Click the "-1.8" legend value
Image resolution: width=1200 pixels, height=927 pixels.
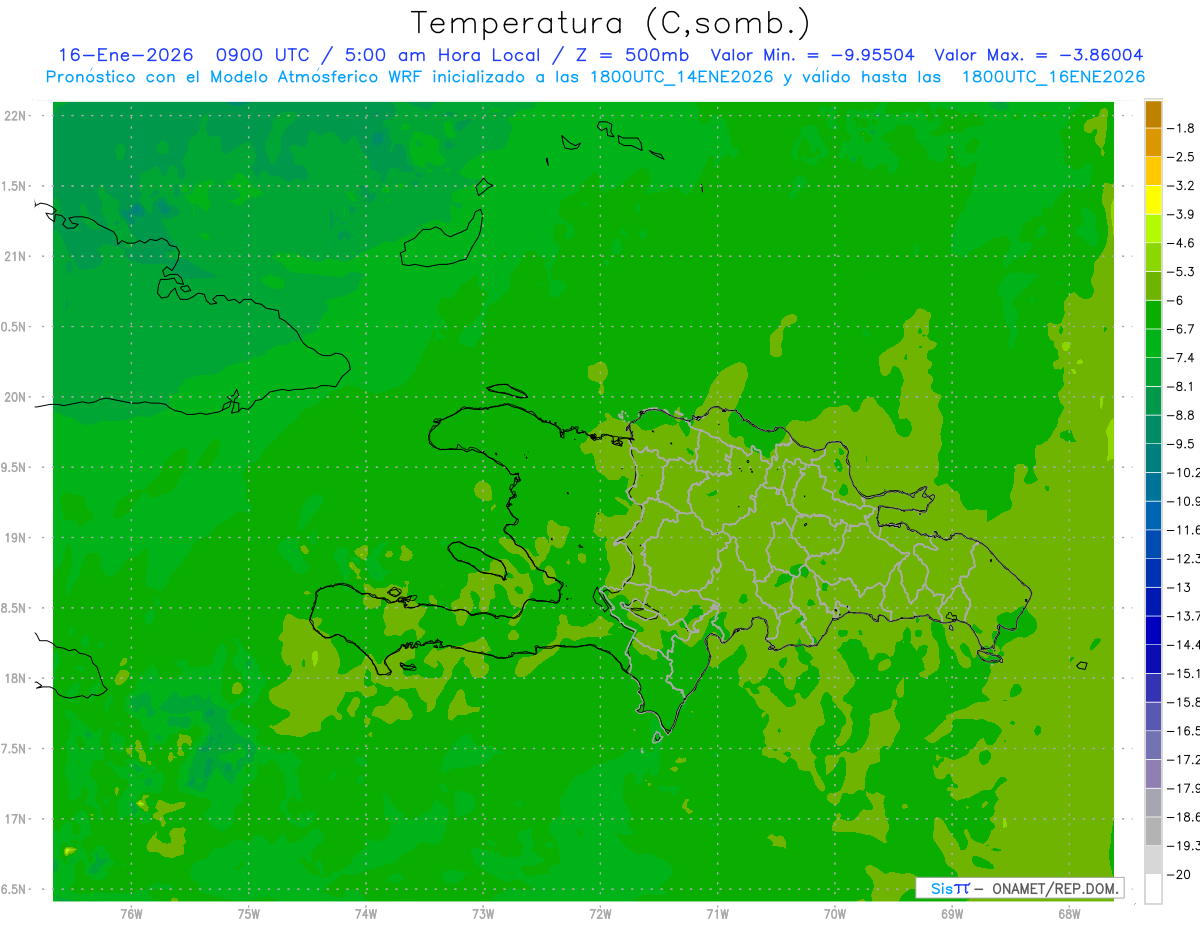pyautogui.click(x=1182, y=128)
